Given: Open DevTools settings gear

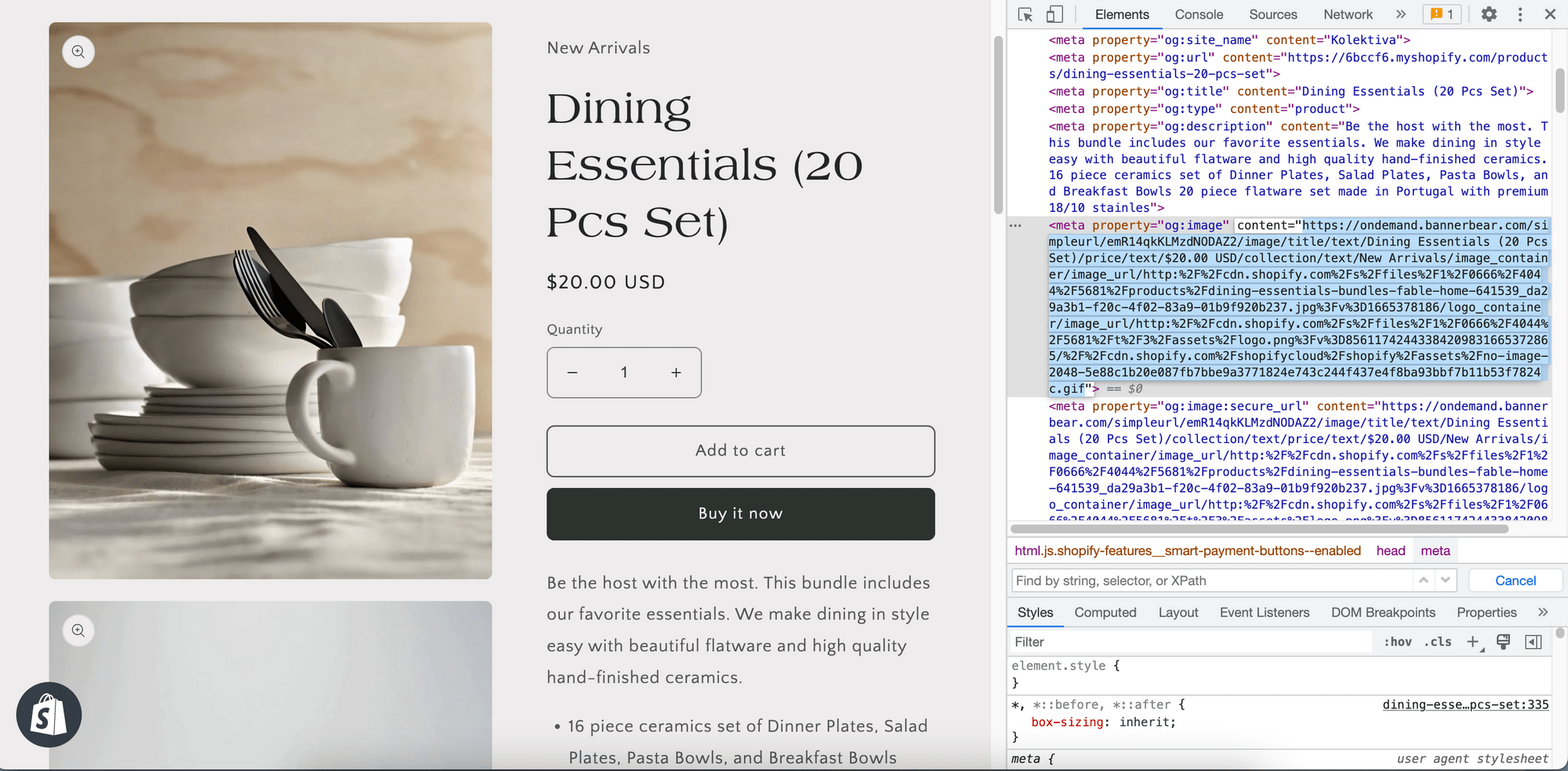Looking at the screenshot, I should coord(1489,14).
